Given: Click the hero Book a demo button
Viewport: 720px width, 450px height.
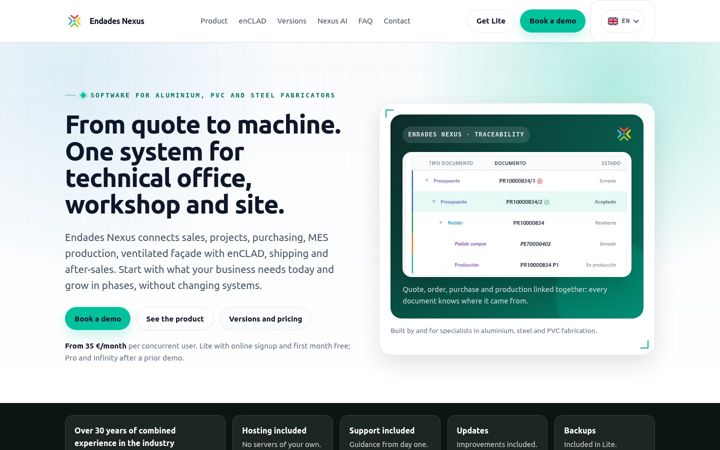Looking at the screenshot, I should 97,319.
